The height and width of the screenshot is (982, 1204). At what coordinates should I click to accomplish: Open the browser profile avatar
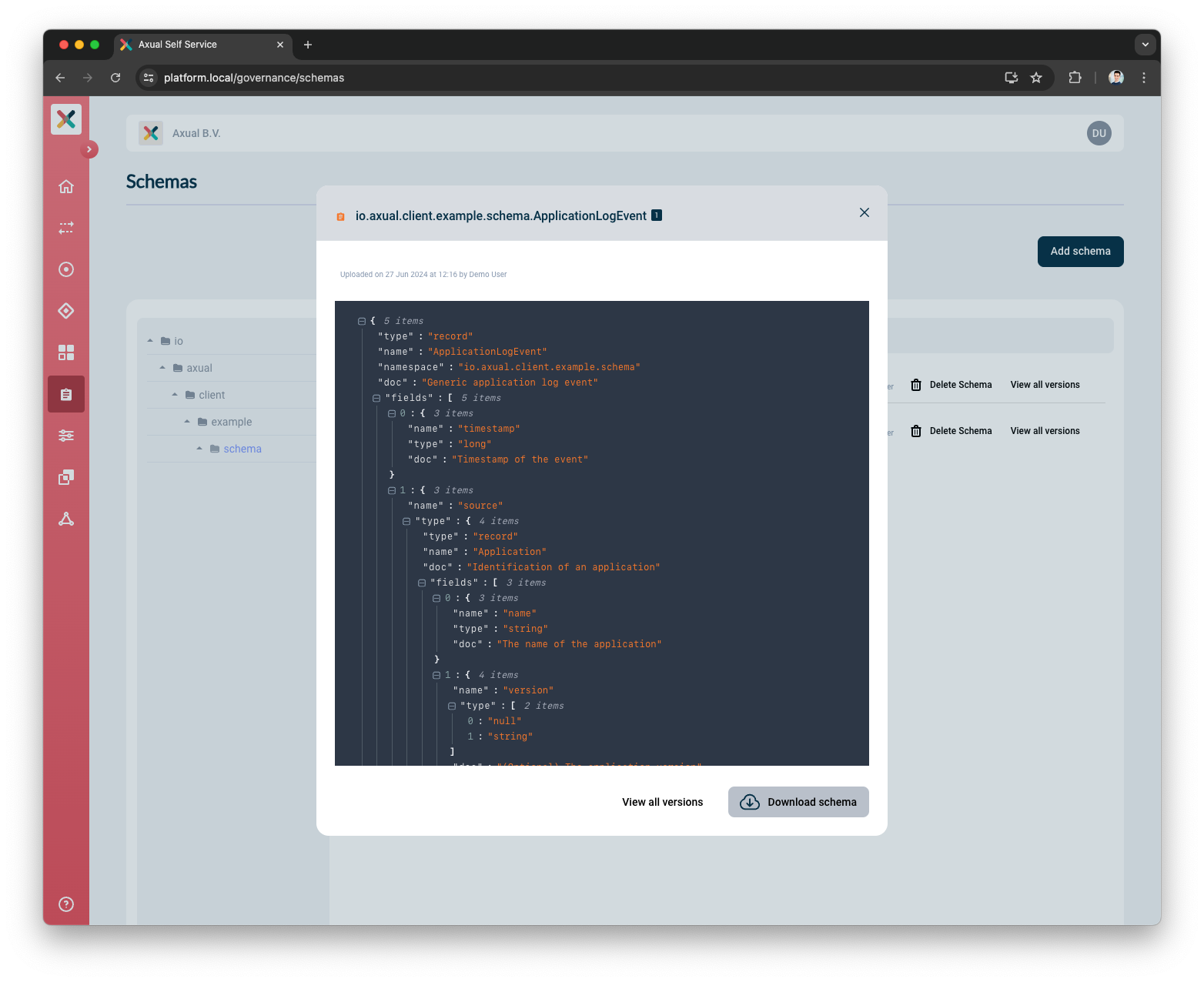point(1116,78)
